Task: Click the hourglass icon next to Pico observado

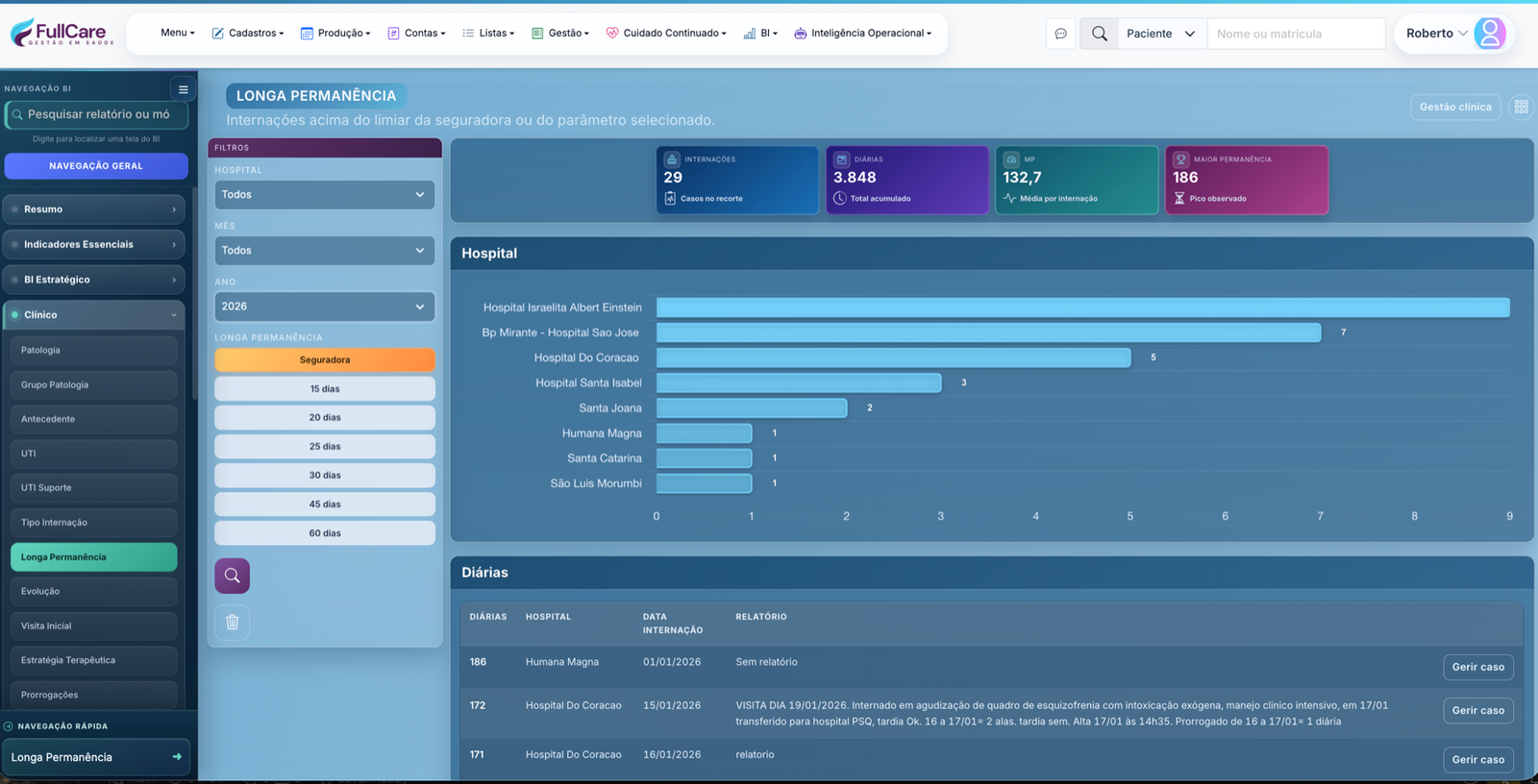Action: (1179, 199)
